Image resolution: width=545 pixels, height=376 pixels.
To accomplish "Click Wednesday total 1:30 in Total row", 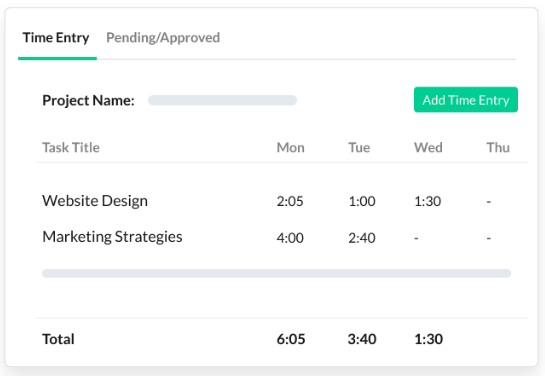I will [x=429, y=339].
